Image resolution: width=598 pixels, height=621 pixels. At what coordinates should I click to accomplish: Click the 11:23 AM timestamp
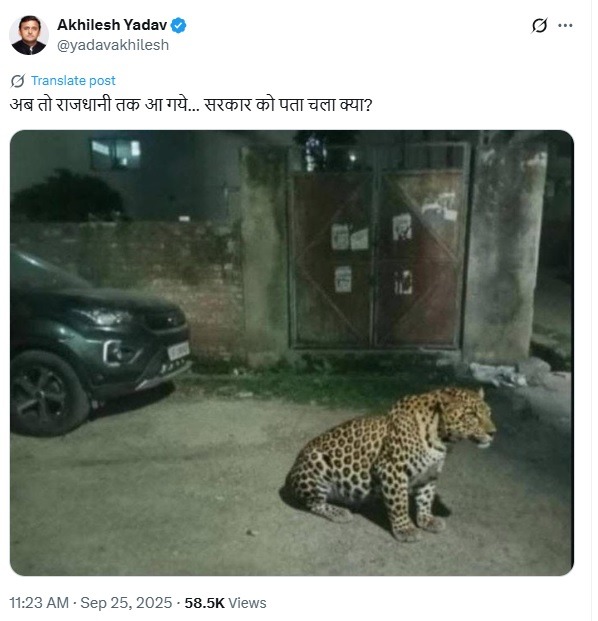click(x=39, y=603)
